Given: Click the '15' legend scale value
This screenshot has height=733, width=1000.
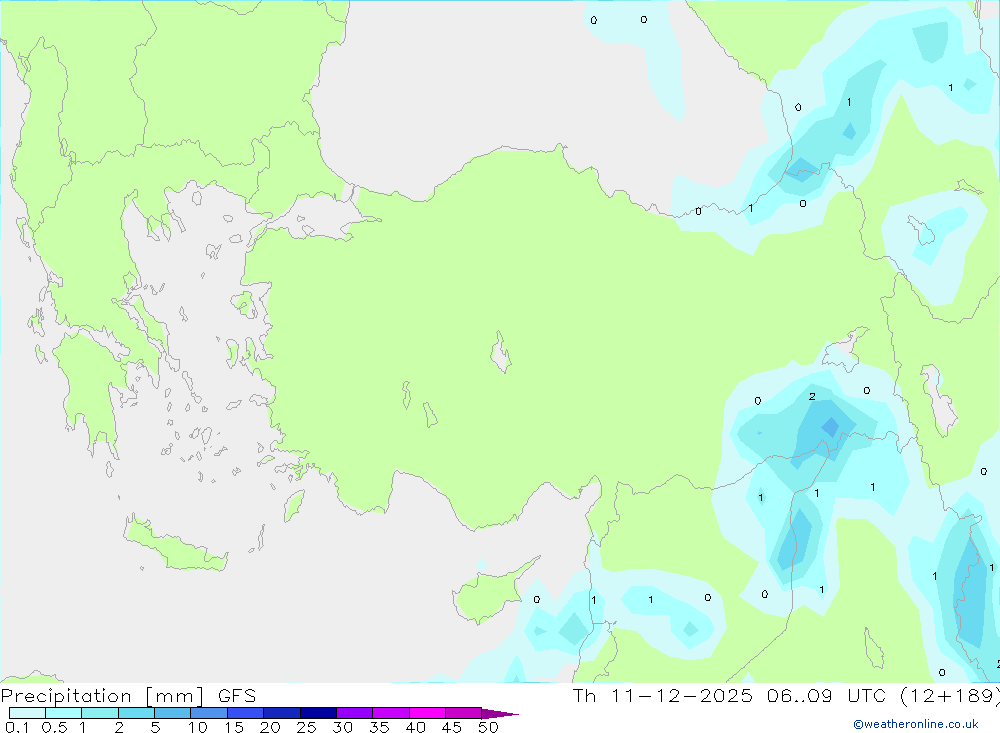Looking at the screenshot, I should pyautogui.click(x=234, y=727).
